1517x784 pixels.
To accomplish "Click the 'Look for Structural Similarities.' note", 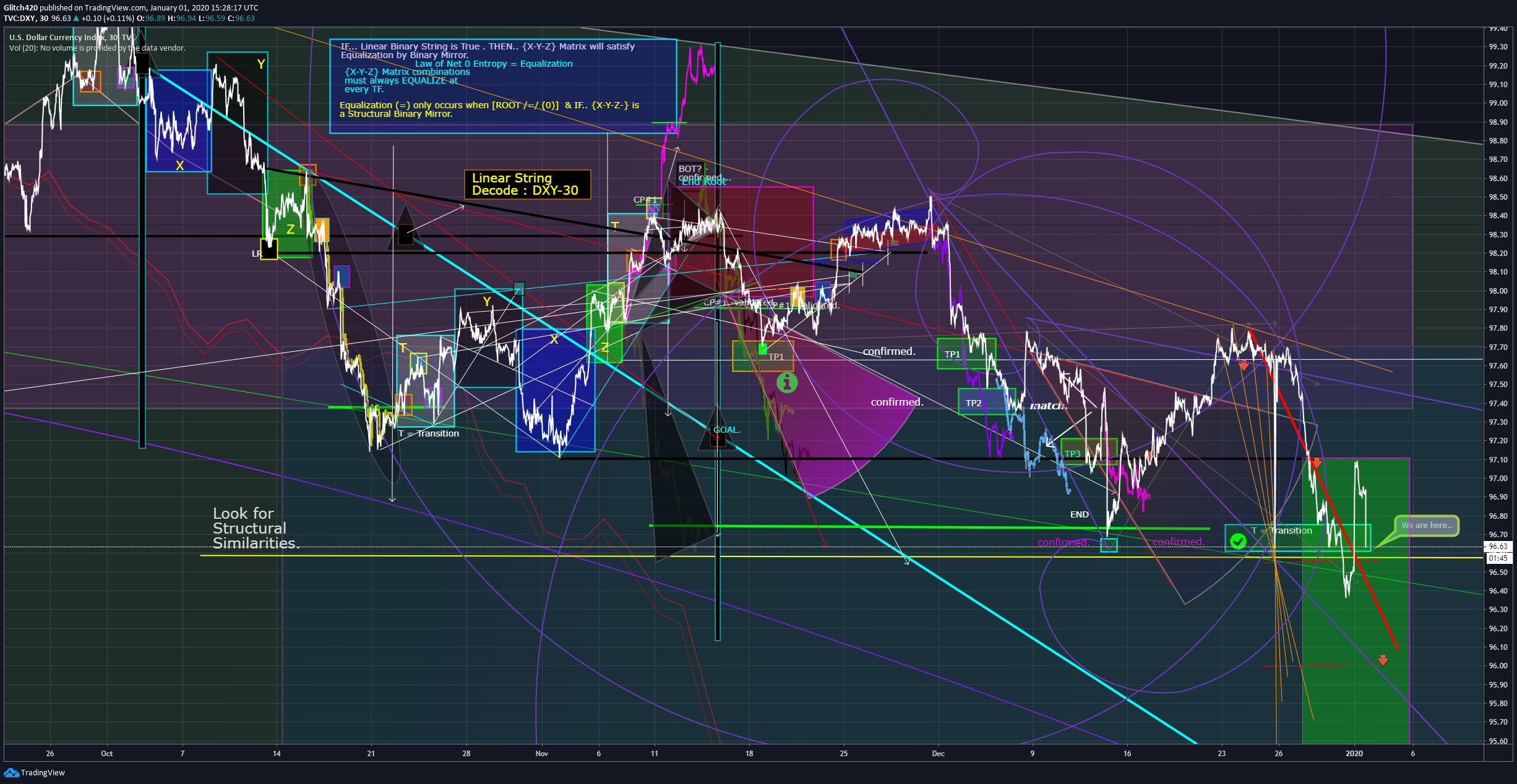I will pyautogui.click(x=256, y=528).
